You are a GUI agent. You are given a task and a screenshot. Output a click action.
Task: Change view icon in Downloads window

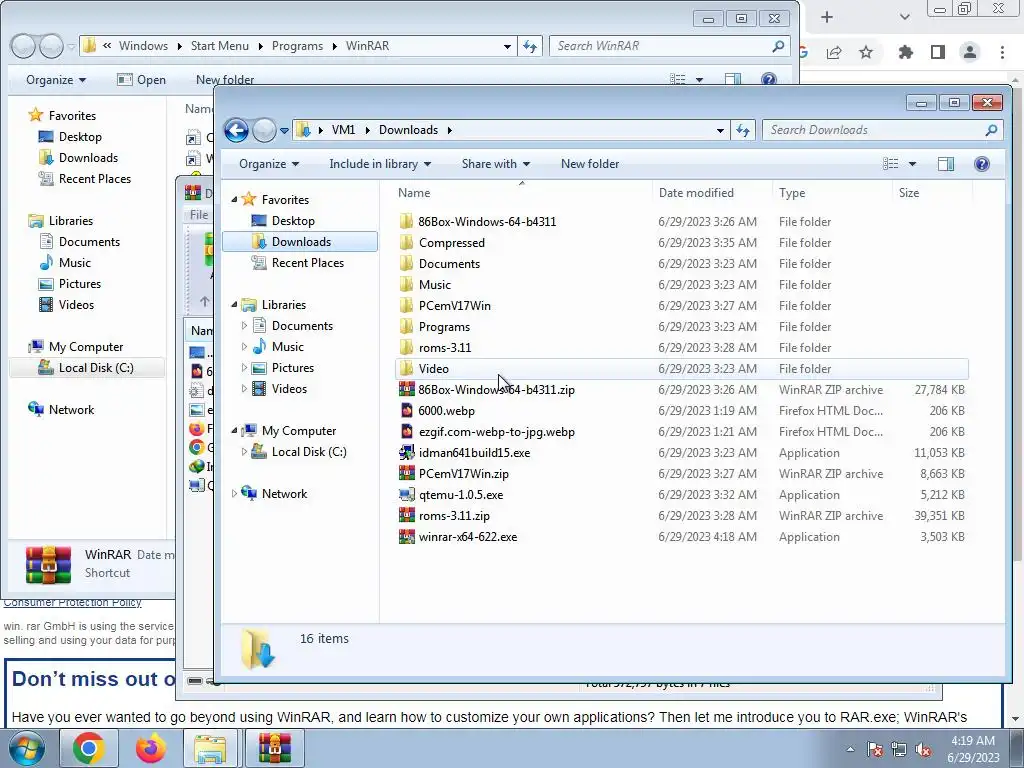pyautogui.click(x=891, y=164)
